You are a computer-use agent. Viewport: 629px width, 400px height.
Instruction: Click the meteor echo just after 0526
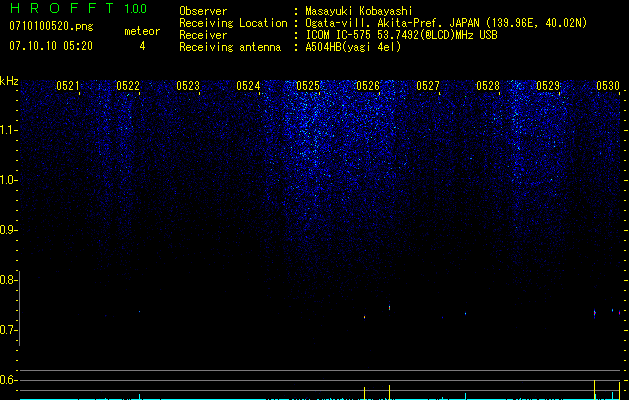(389, 307)
